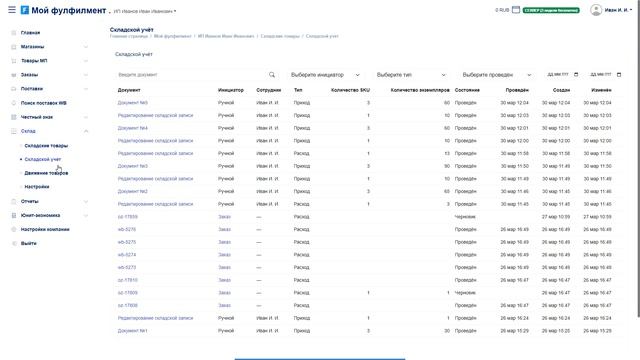Expand the Поставки sidebar section
The image size is (640, 360).
(x=86, y=89)
